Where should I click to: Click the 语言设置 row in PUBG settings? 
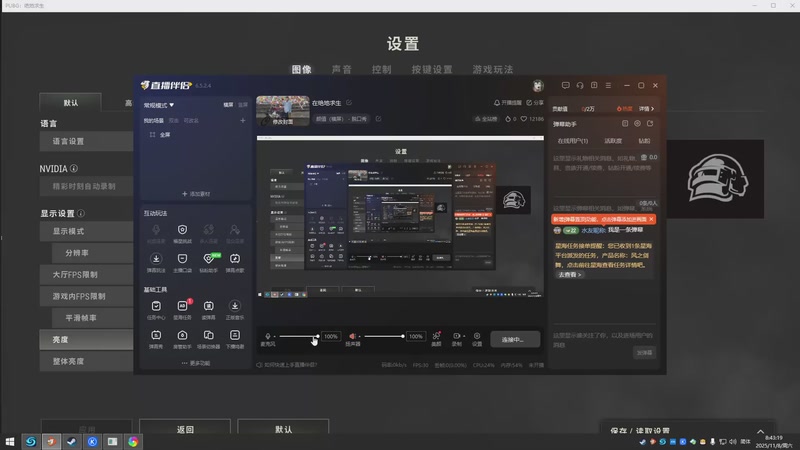click(x=86, y=141)
